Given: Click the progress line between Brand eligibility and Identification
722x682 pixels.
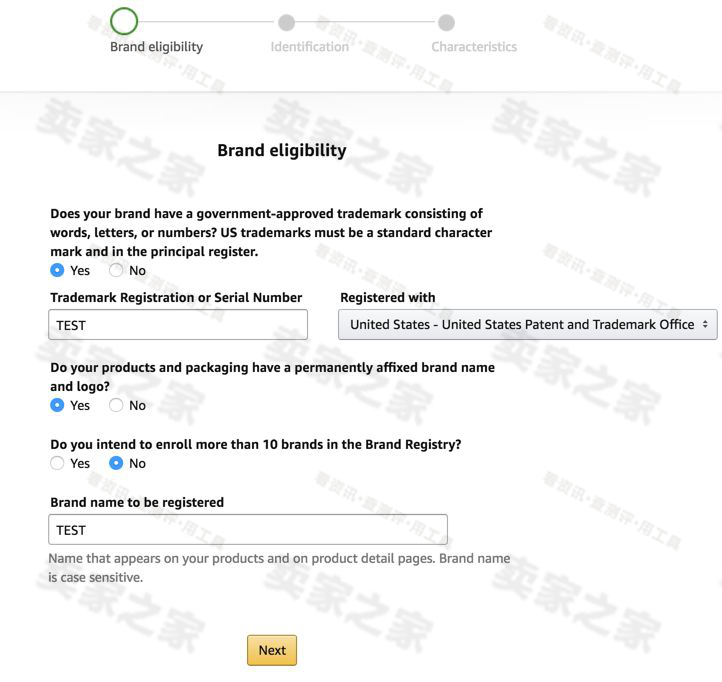Looking at the screenshot, I should pyautogui.click(x=208, y=22).
